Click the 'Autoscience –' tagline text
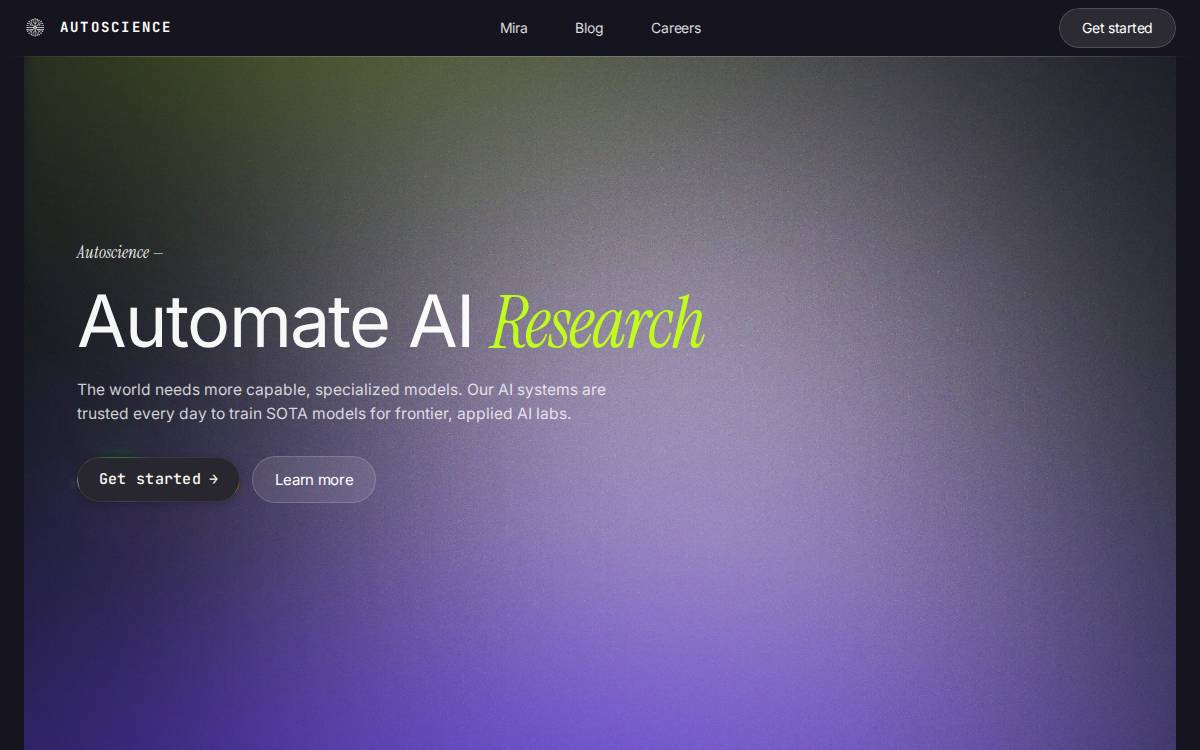 coord(120,252)
